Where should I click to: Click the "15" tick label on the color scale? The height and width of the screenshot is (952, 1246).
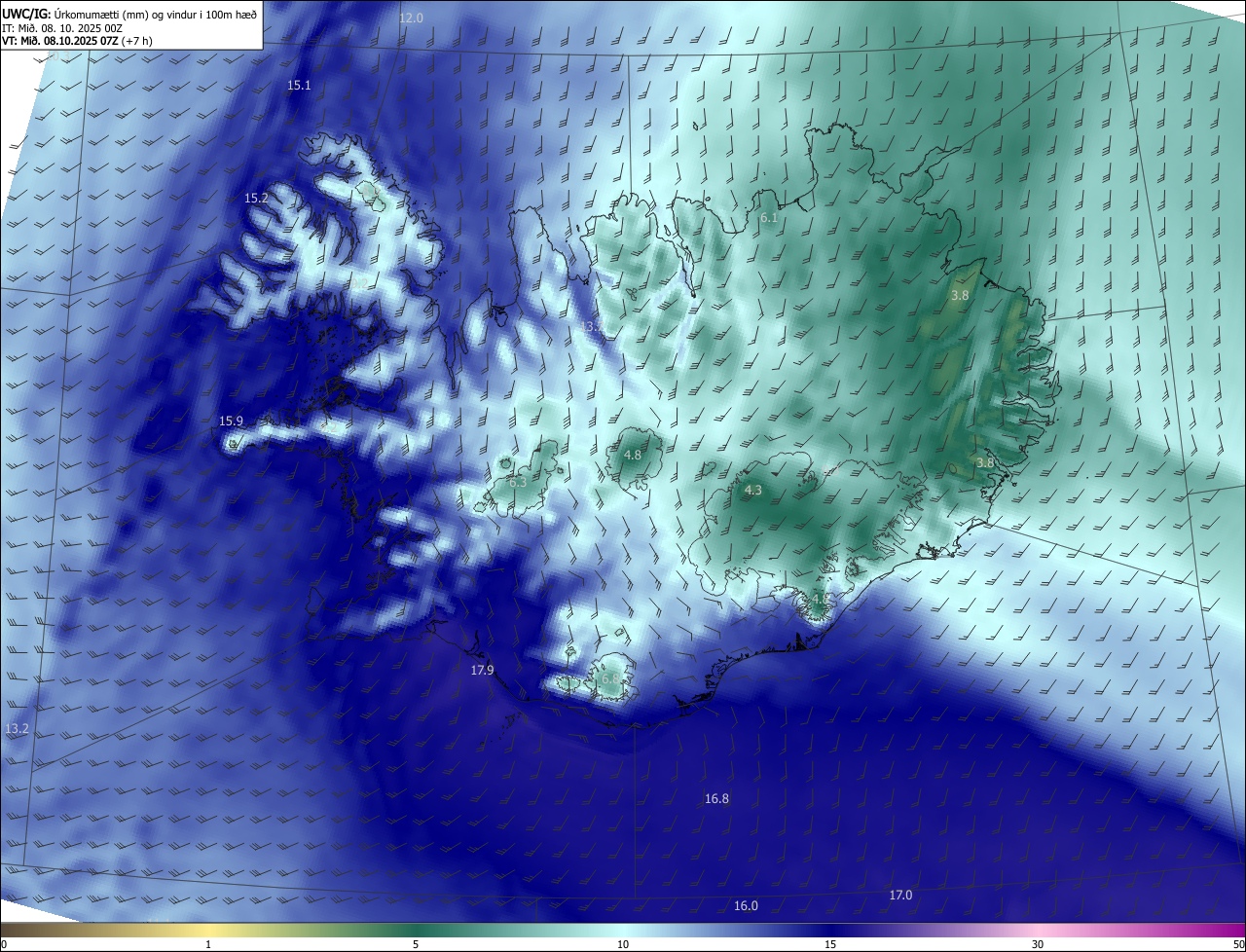pyautogui.click(x=830, y=945)
